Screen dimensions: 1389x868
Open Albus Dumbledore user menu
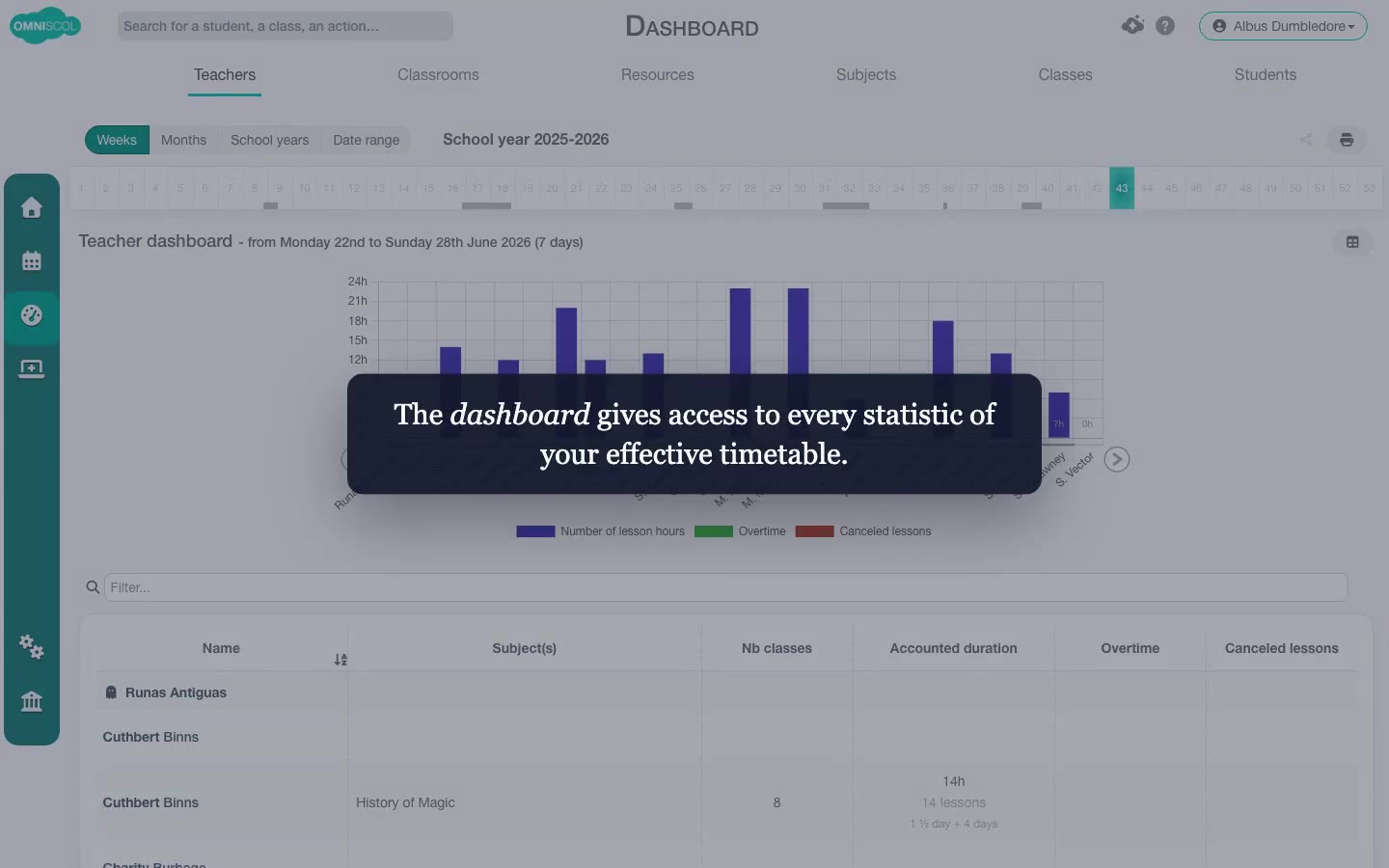click(x=1283, y=26)
